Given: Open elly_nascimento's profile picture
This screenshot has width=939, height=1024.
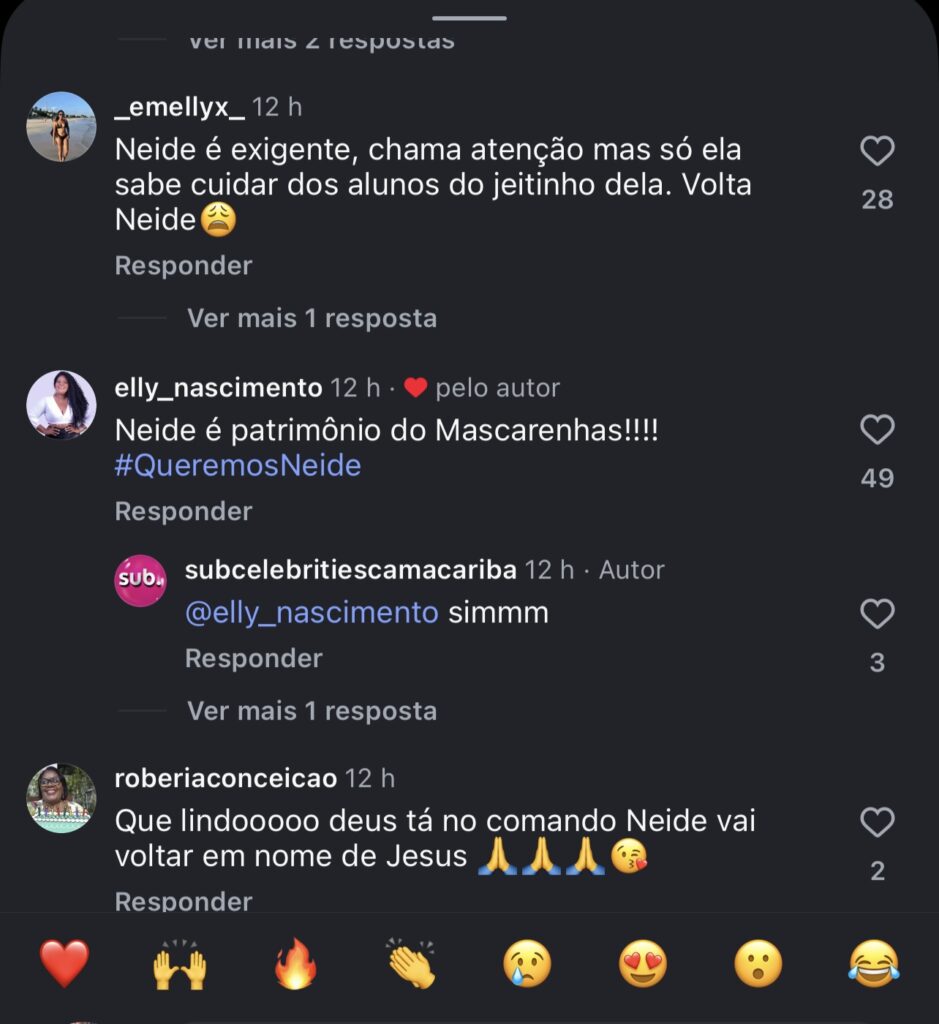Looking at the screenshot, I should [x=61, y=405].
